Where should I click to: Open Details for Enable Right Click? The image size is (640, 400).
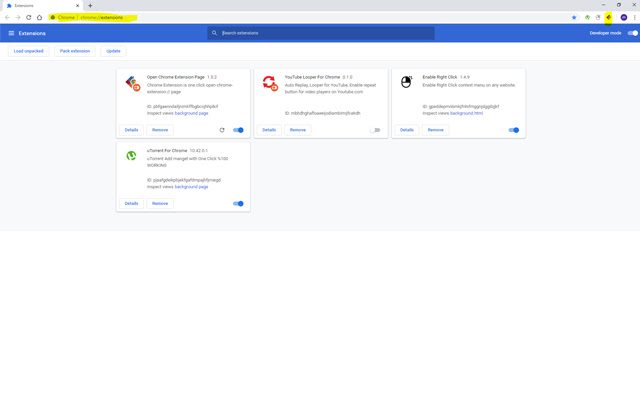click(x=407, y=130)
